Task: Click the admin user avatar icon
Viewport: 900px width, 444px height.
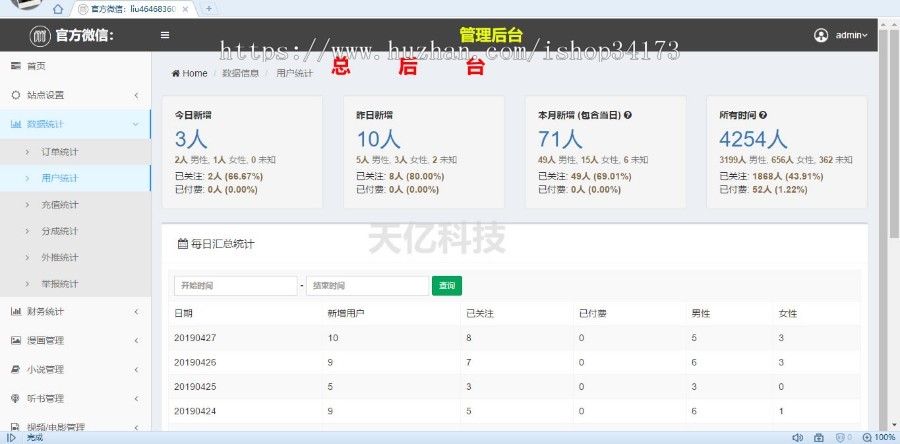Action: pos(821,35)
